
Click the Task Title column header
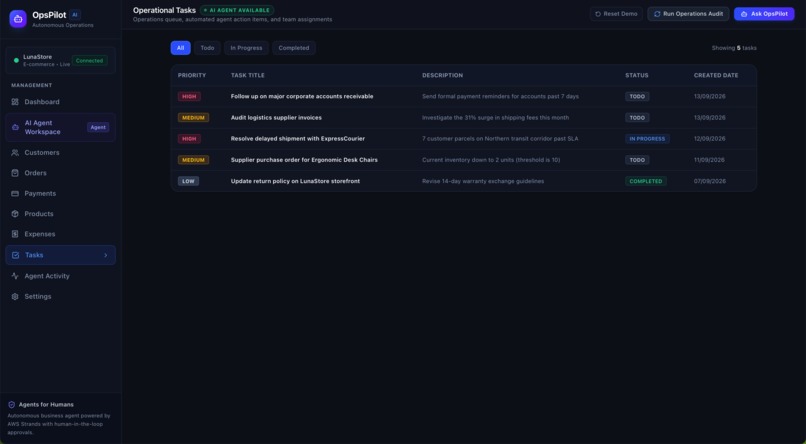pyautogui.click(x=248, y=76)
